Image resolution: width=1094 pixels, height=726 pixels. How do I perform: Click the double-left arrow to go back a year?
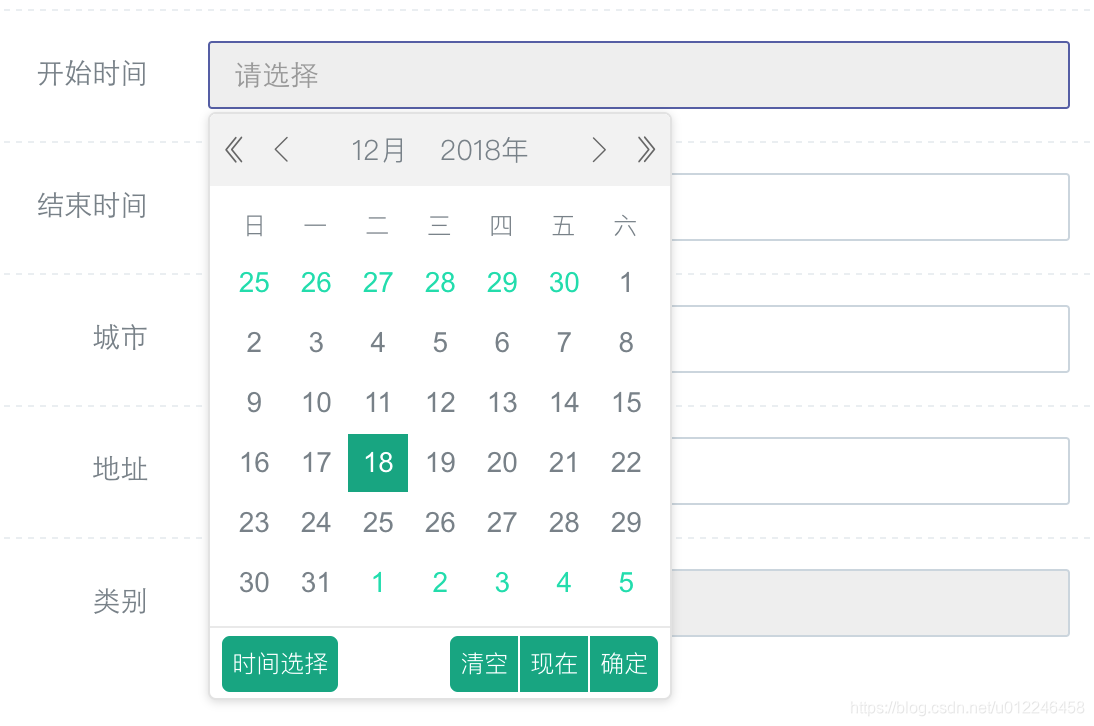point(233,150)
